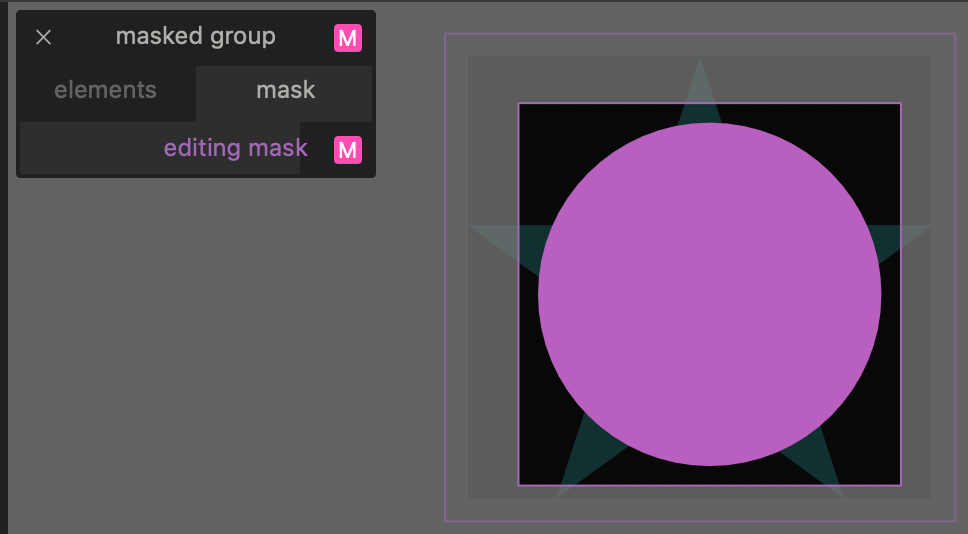This screenshot has width=968, height=534.
Task: Click the pink M badge beside masked group
Action: (347, 39)
